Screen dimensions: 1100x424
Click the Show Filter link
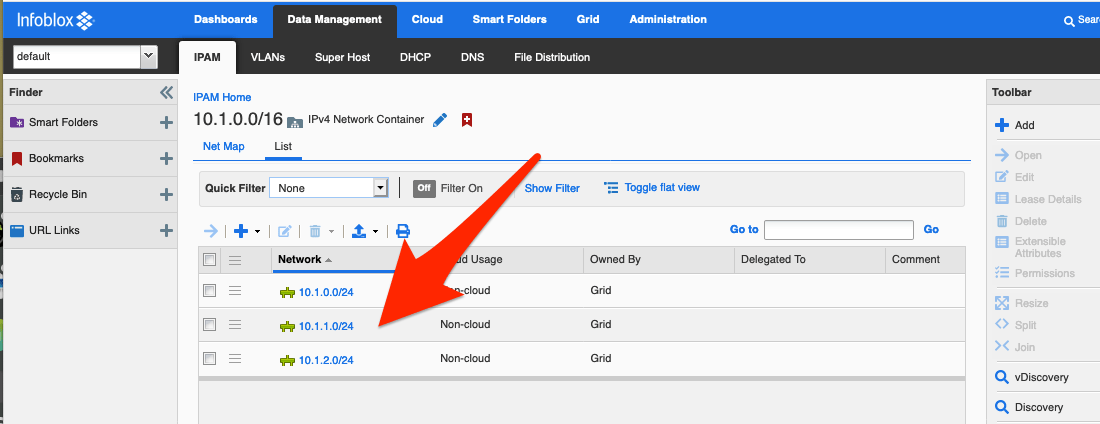[552, 188]
